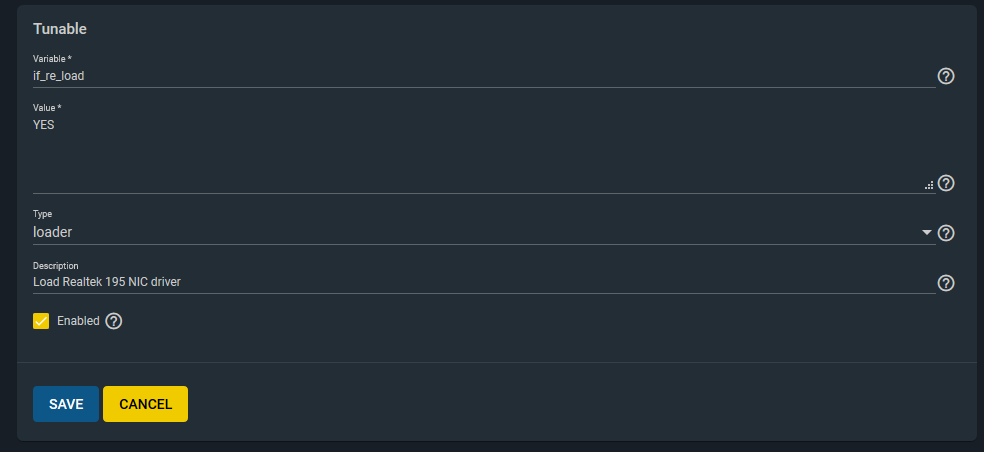Show help tooltip for the Value field
The image size is (984, 452).
[x=946, y=183]
